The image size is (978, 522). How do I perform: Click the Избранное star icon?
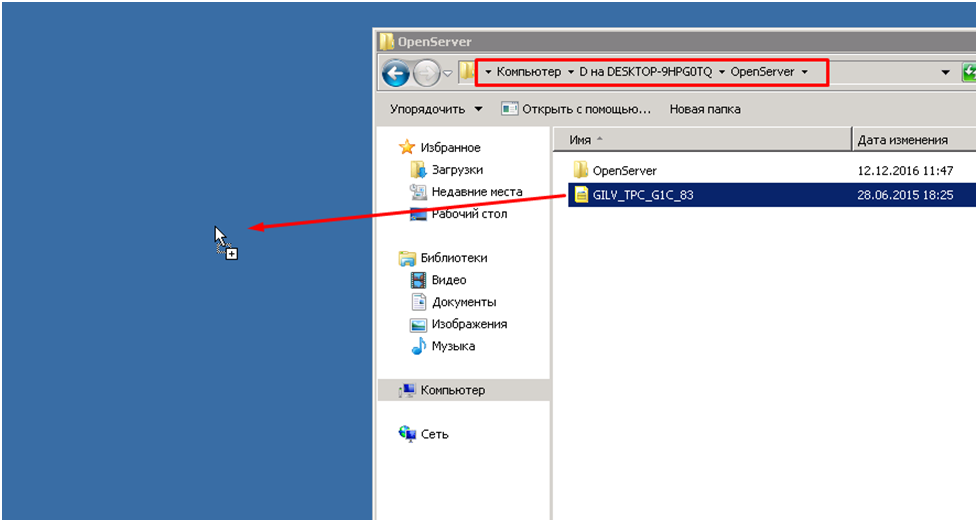pos(407,147)
